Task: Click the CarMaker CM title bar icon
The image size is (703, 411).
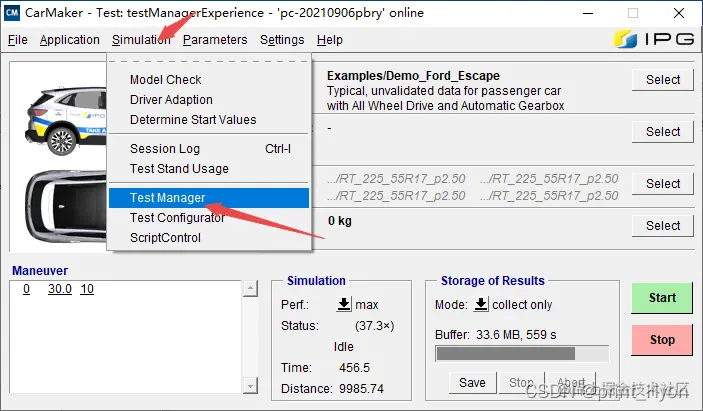Action: (x=11, y=13)
